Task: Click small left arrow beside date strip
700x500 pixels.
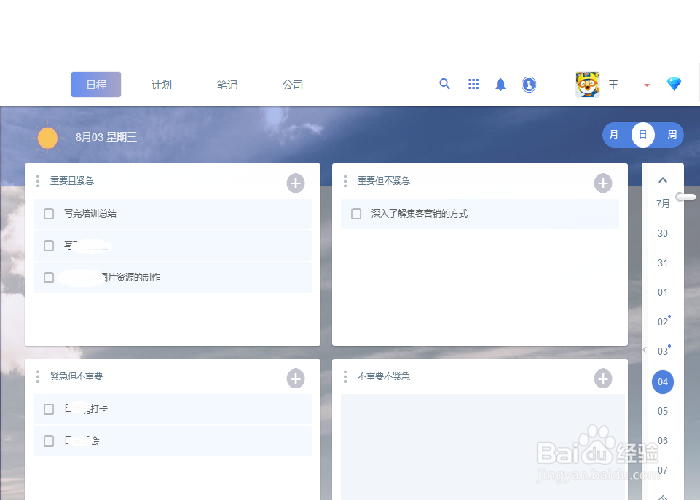Action: [x=644, y=350]
